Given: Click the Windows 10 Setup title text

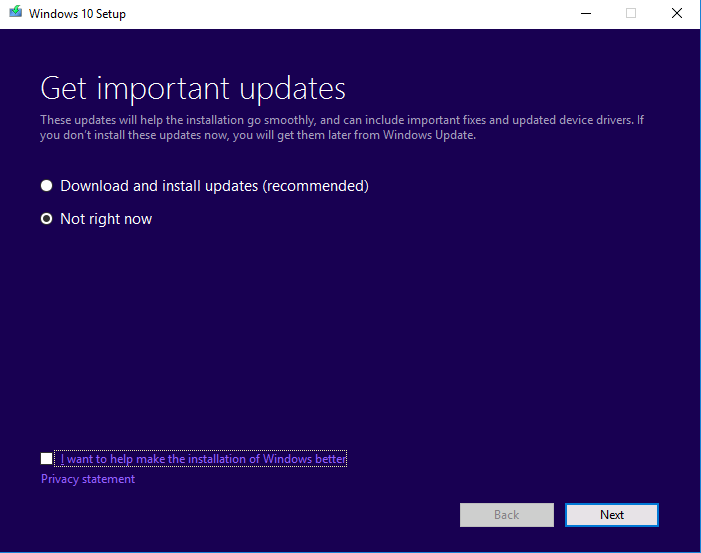Looking at the screenshot, I should 77,14.
